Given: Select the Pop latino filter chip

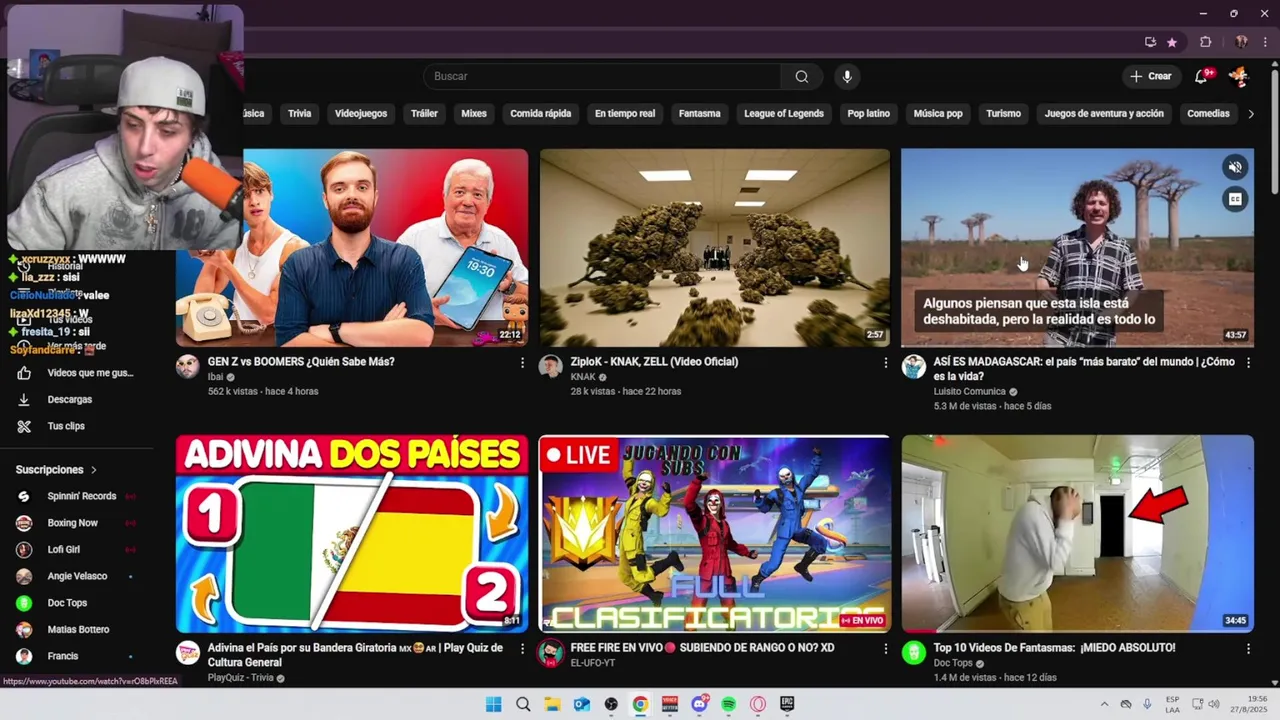Looking at the screenshot, I should 869,114.
